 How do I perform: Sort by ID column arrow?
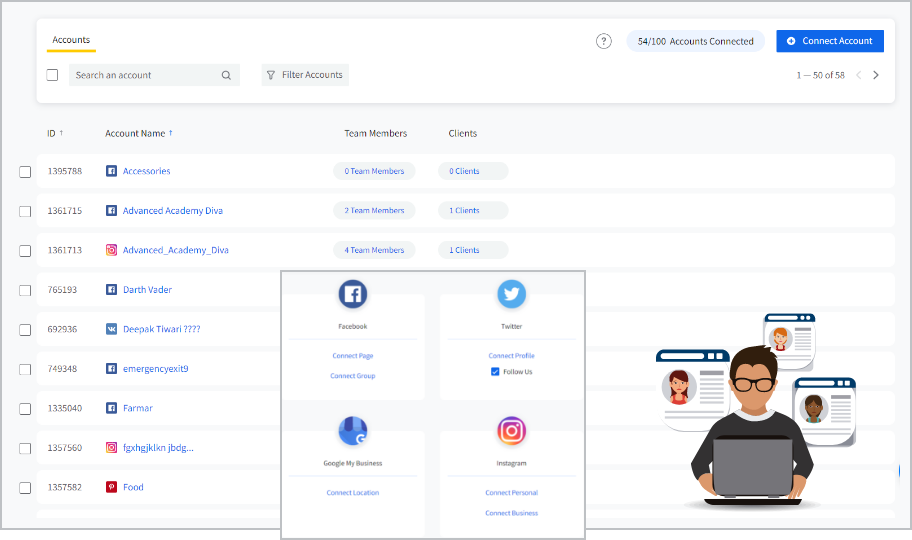pos(61,133)
